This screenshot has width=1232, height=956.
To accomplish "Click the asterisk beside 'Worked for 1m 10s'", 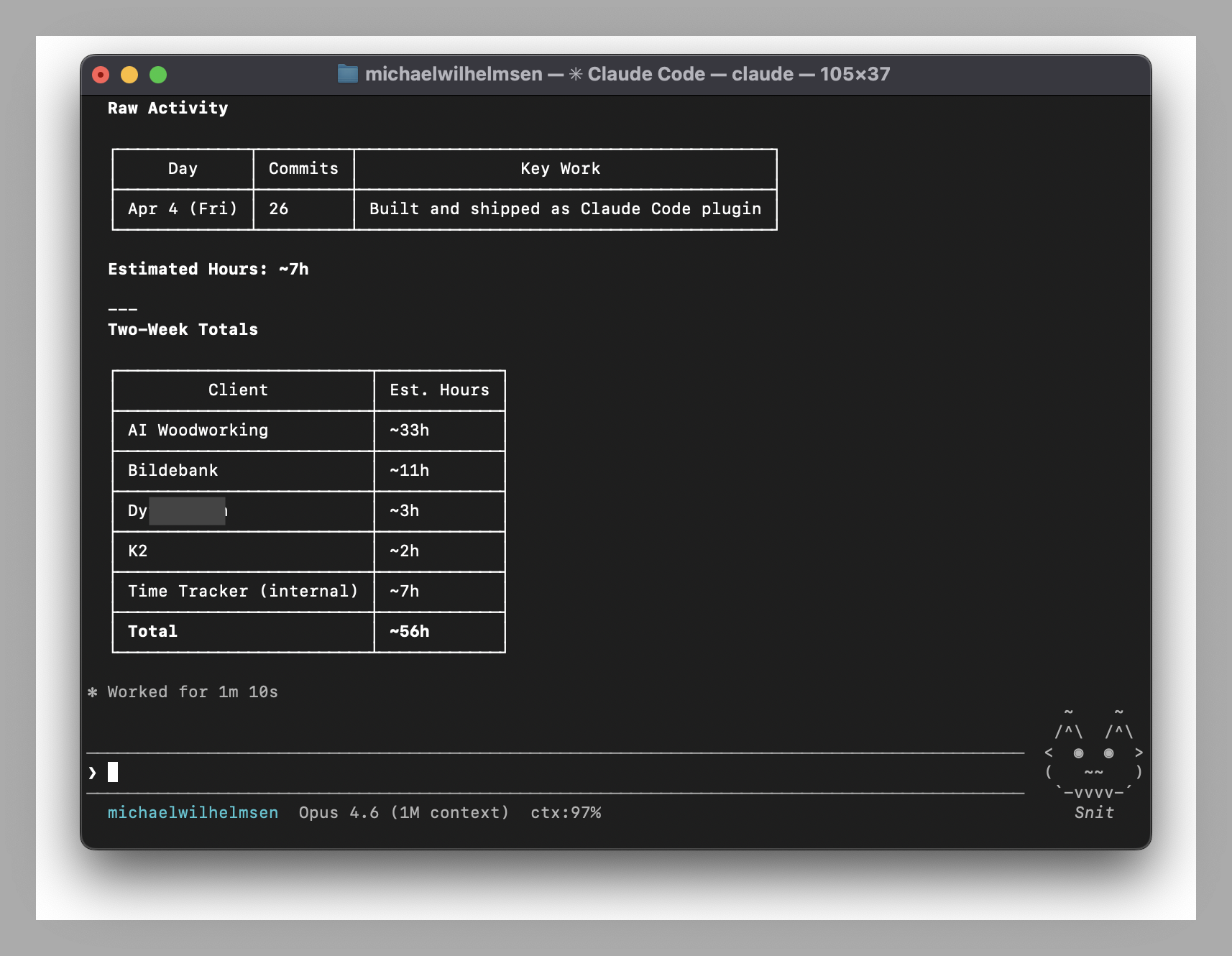I will [93, 692].
